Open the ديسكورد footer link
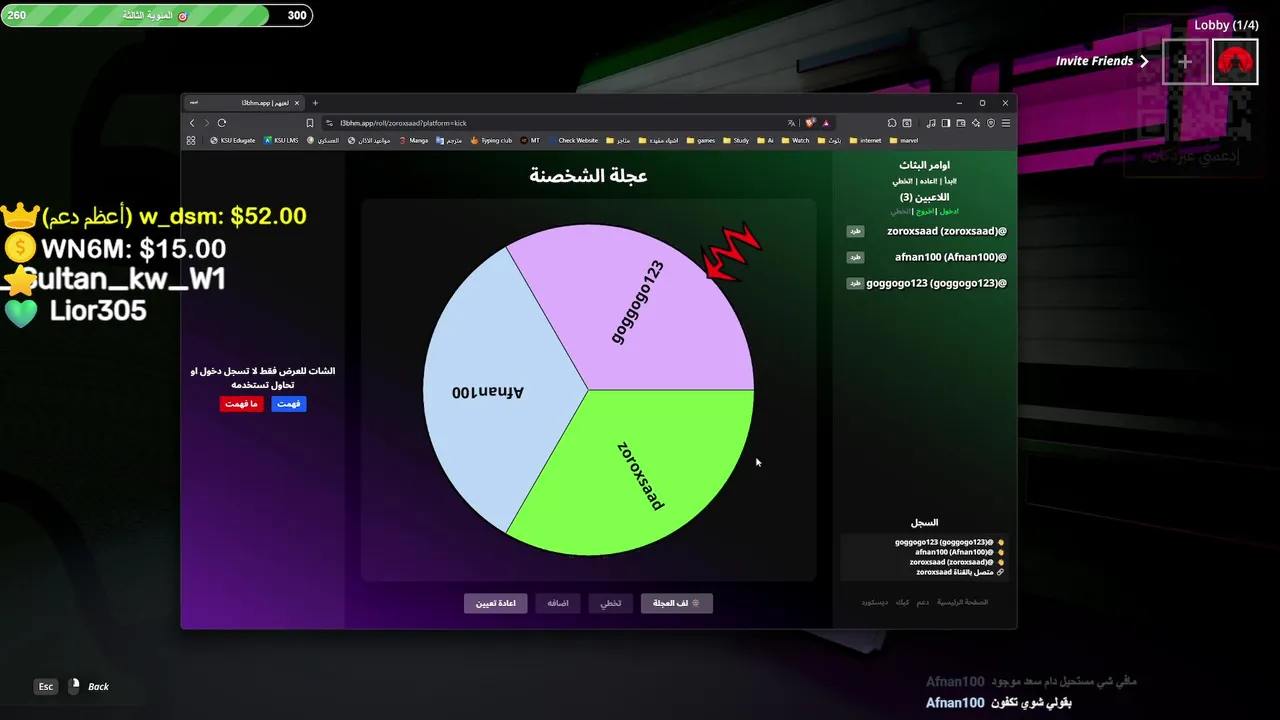 (x=875, y=602)
